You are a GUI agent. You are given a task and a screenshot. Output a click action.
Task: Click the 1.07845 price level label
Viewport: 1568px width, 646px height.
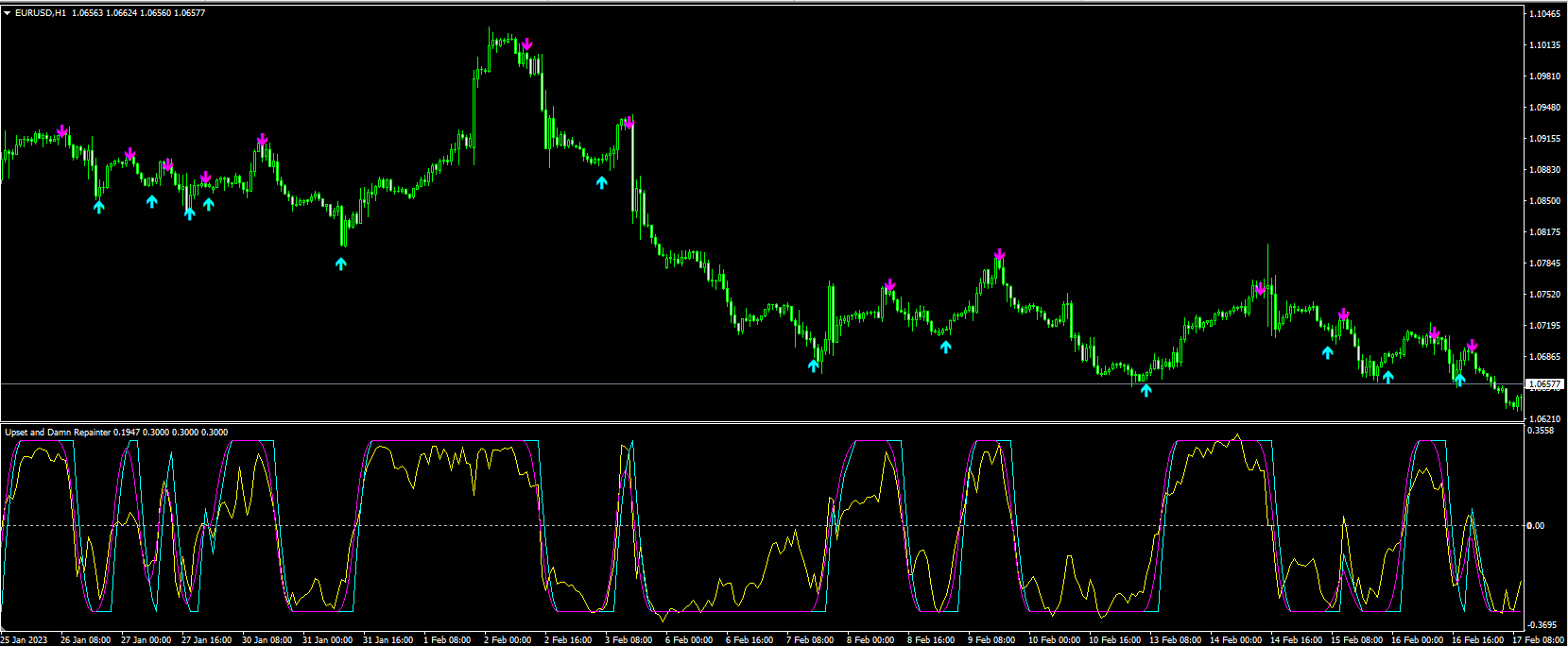[1544, 263]
